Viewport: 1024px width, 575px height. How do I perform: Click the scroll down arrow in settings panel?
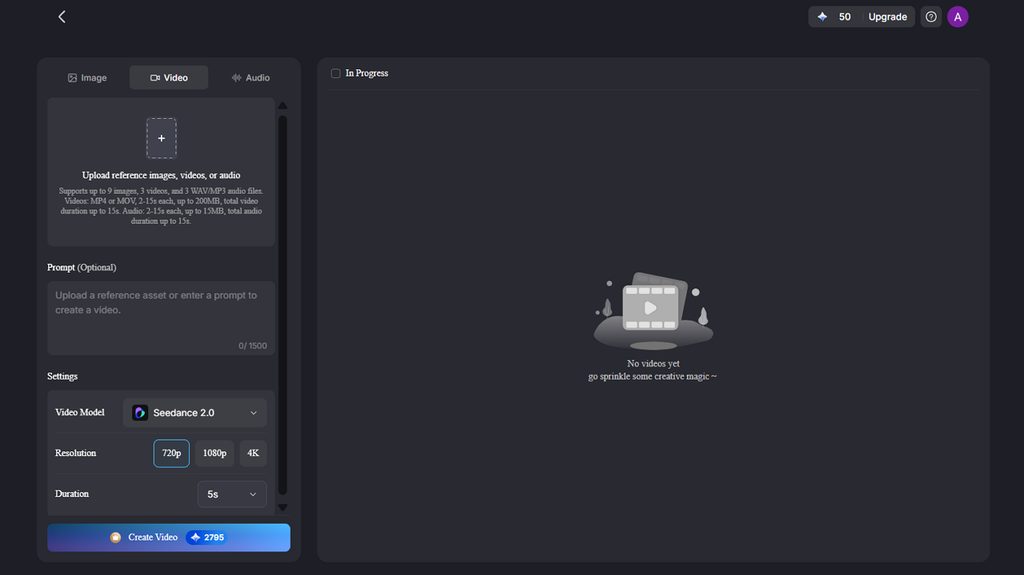pos(283,507)
